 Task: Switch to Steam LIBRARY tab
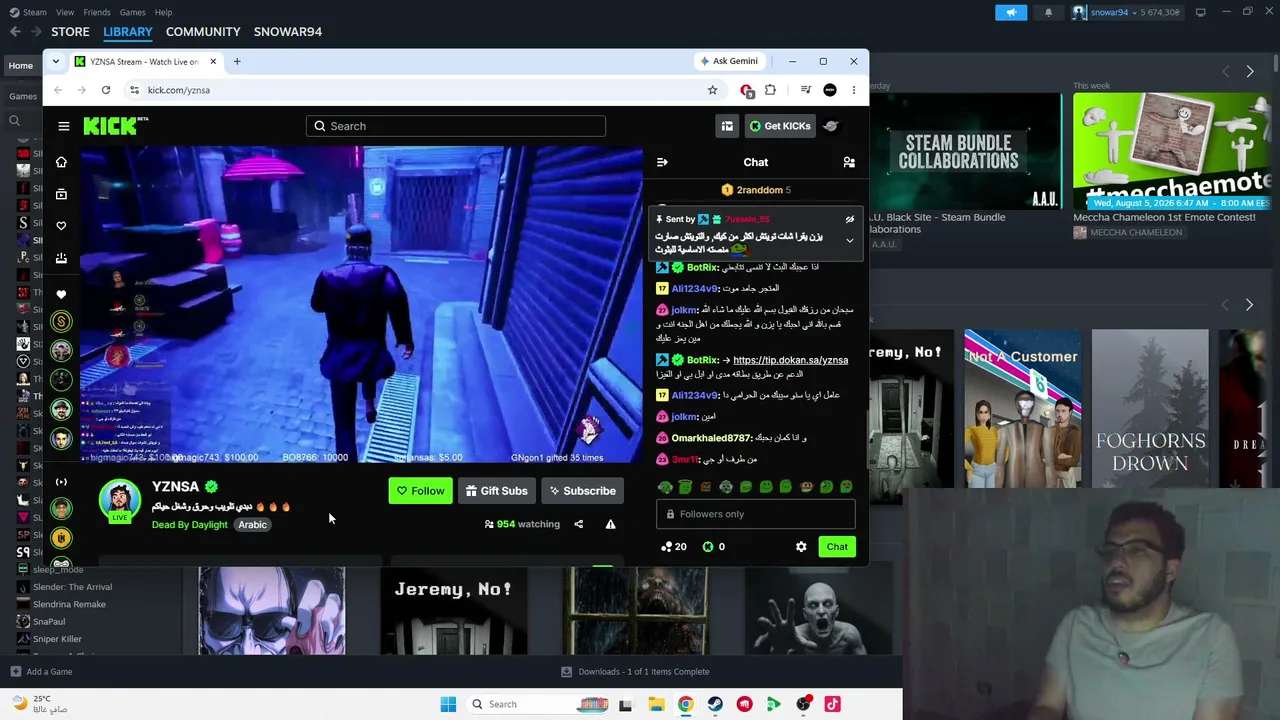click(x=128, y=32)
